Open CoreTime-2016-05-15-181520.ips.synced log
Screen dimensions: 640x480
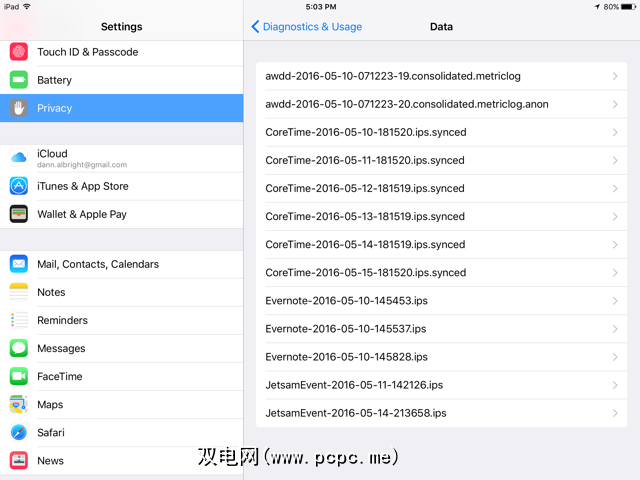tap(442, 273)
